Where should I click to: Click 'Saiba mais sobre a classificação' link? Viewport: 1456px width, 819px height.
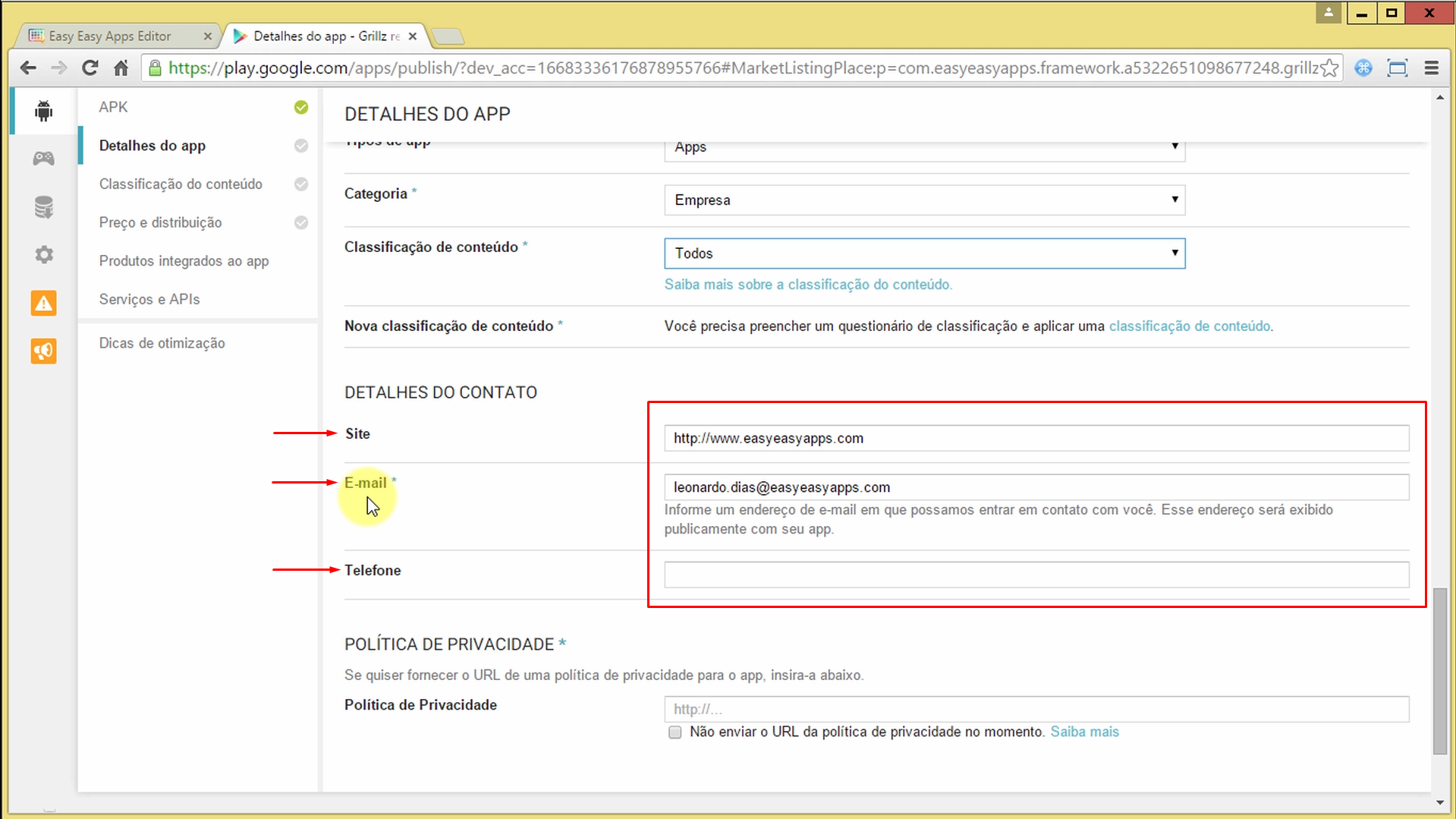point(807,285)
